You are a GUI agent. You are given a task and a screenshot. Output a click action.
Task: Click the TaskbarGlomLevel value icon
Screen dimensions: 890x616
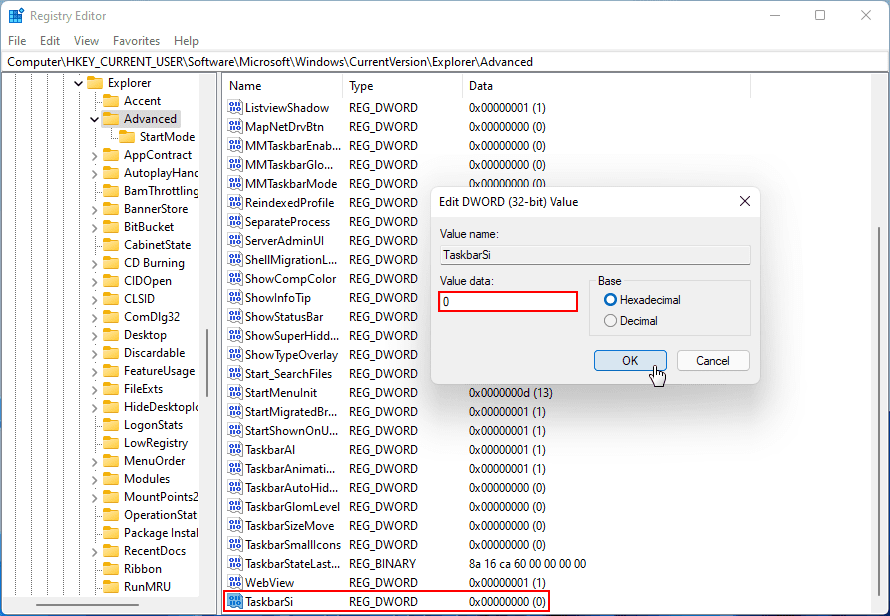pyautogui.click(x=234, y=506)
